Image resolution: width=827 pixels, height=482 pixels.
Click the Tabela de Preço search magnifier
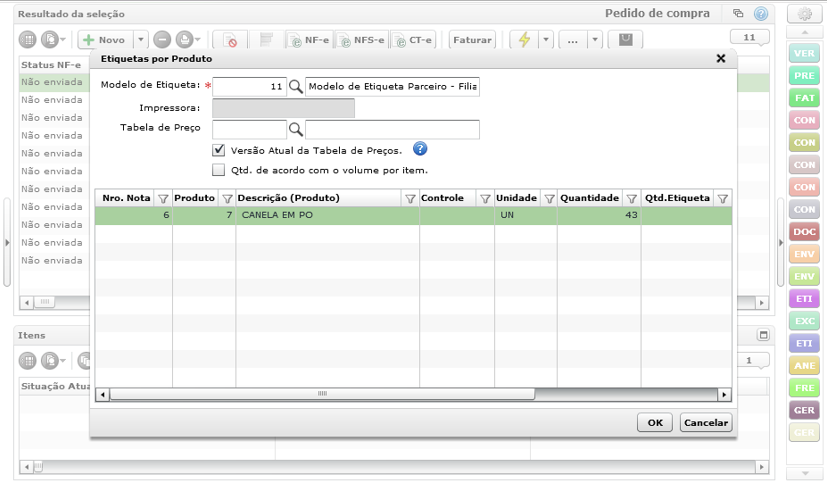pyautogui.click(x=296, y=129)
